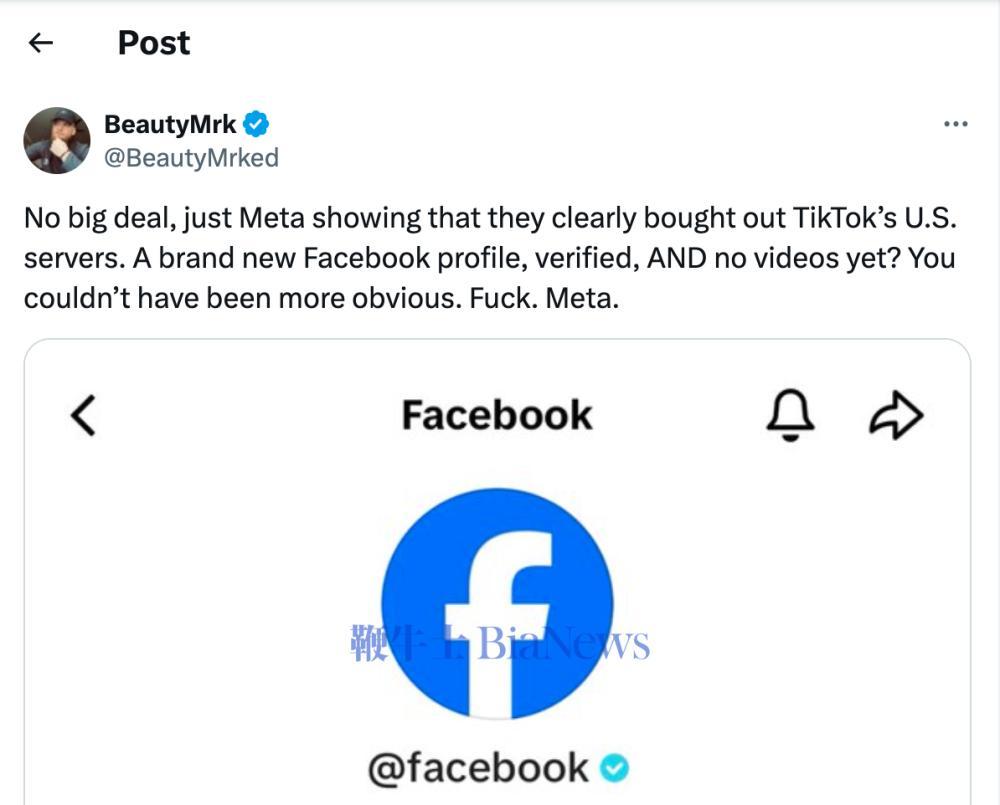The width and height of the screenshot is (1000, 805).
Task: Click the "Facebook" title in embedded screenshot
Action: point(496,415)
